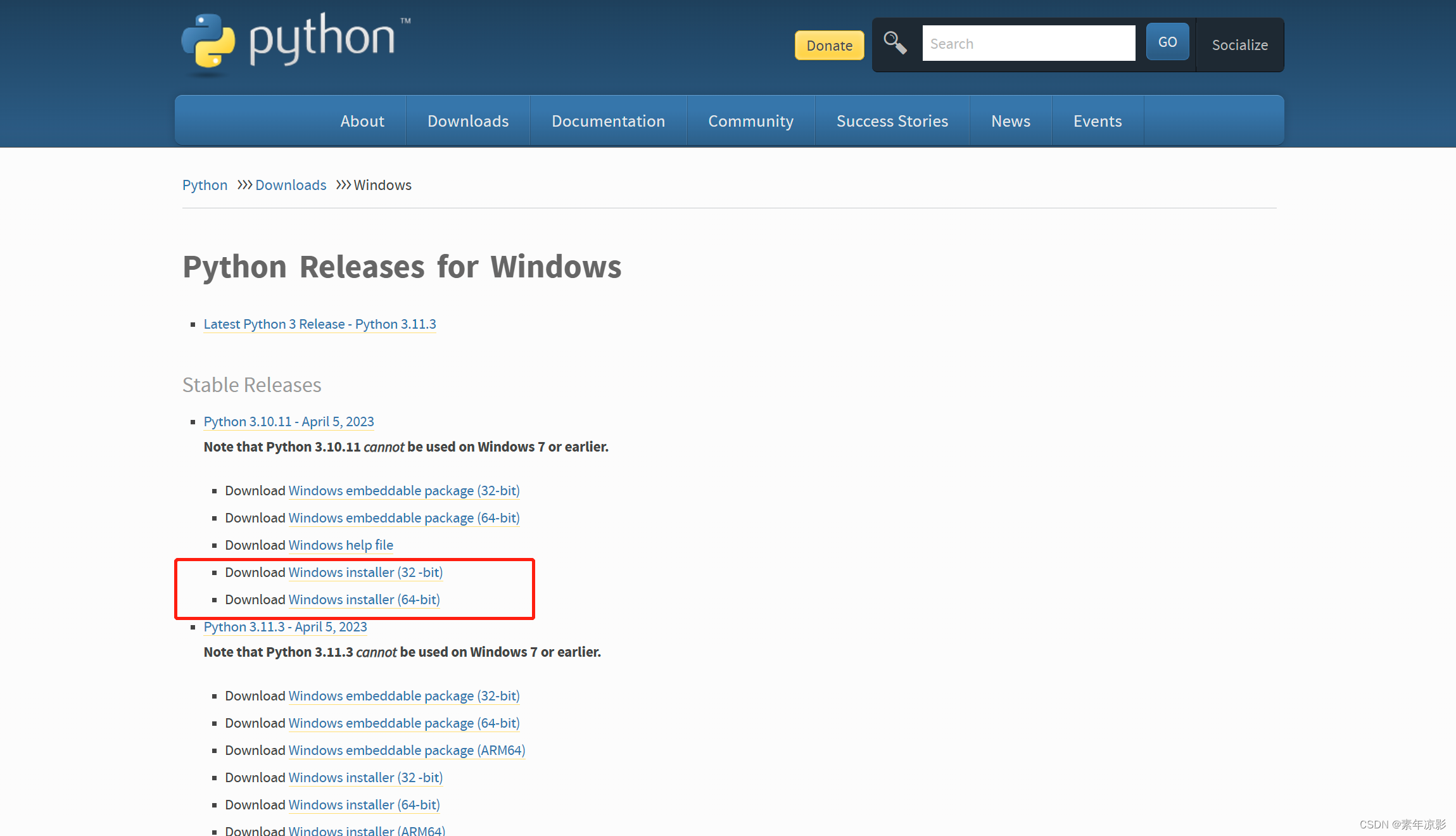Viewport: 1456px width, 836px height.
Task: Open Success Stories
Action: 892,120
